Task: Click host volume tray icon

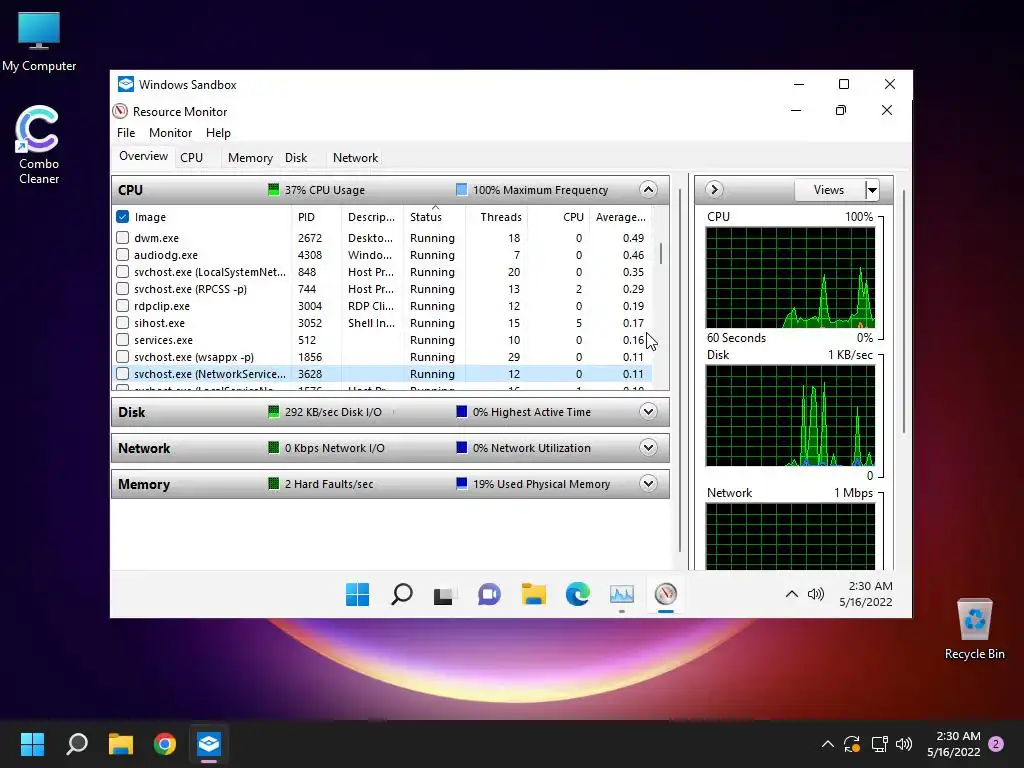Action: (904, 744)
